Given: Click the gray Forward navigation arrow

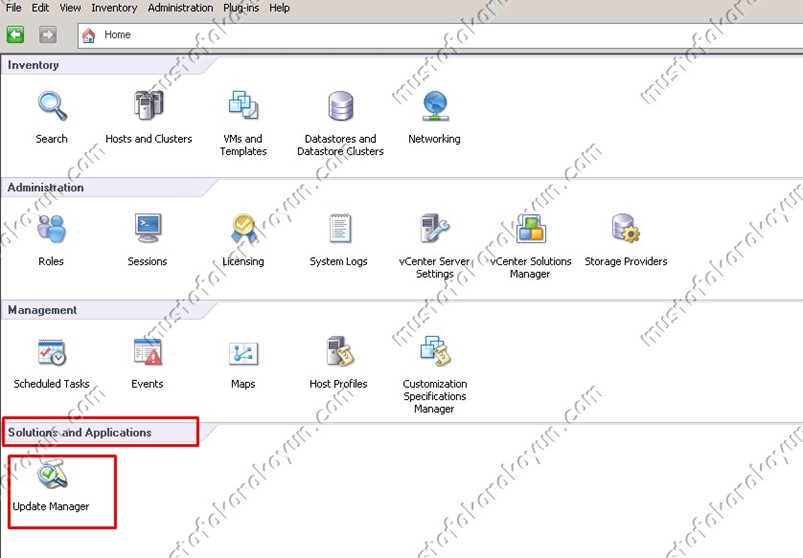Looking at the screenshot, I should pyautogui.click(x=48, y=35).
